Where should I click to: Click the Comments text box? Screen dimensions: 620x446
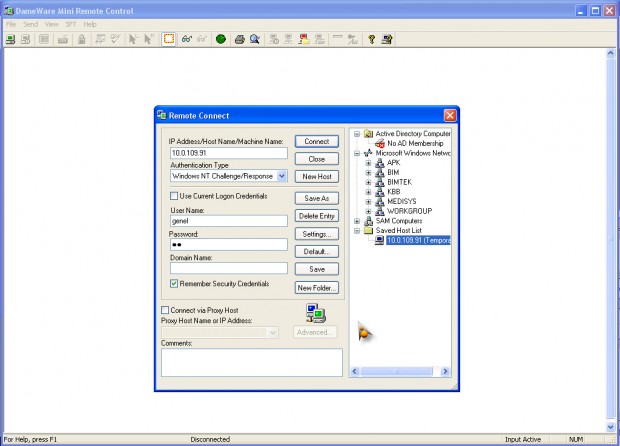(251, 362)
